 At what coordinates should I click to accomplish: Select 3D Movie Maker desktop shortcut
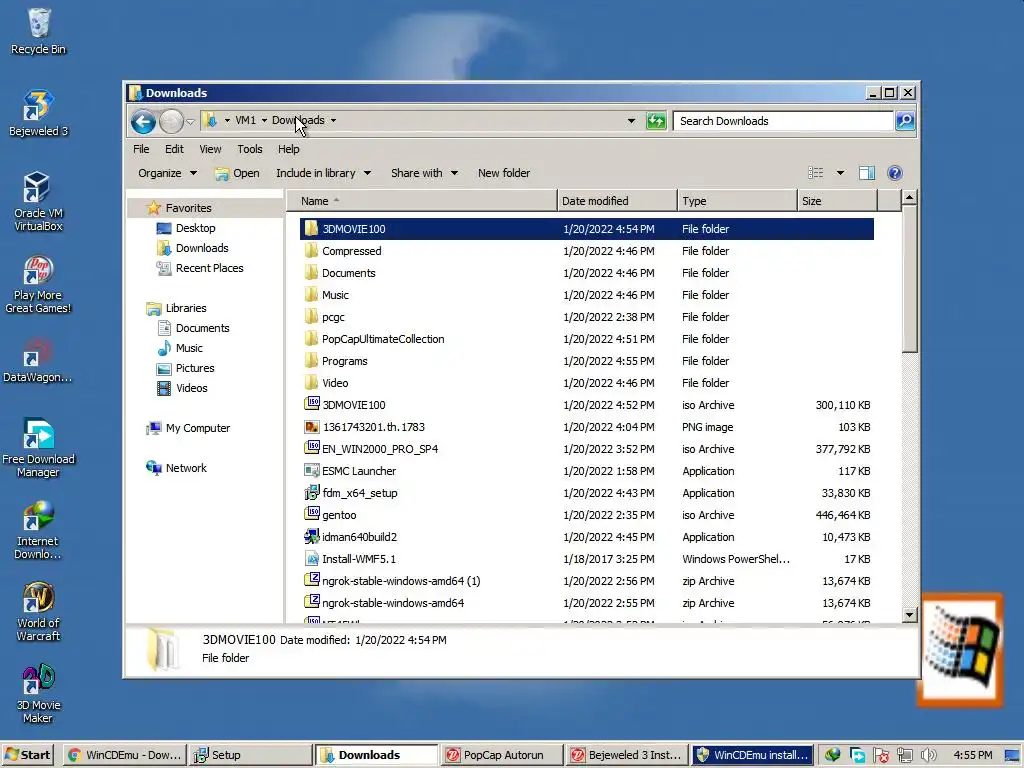38,694
